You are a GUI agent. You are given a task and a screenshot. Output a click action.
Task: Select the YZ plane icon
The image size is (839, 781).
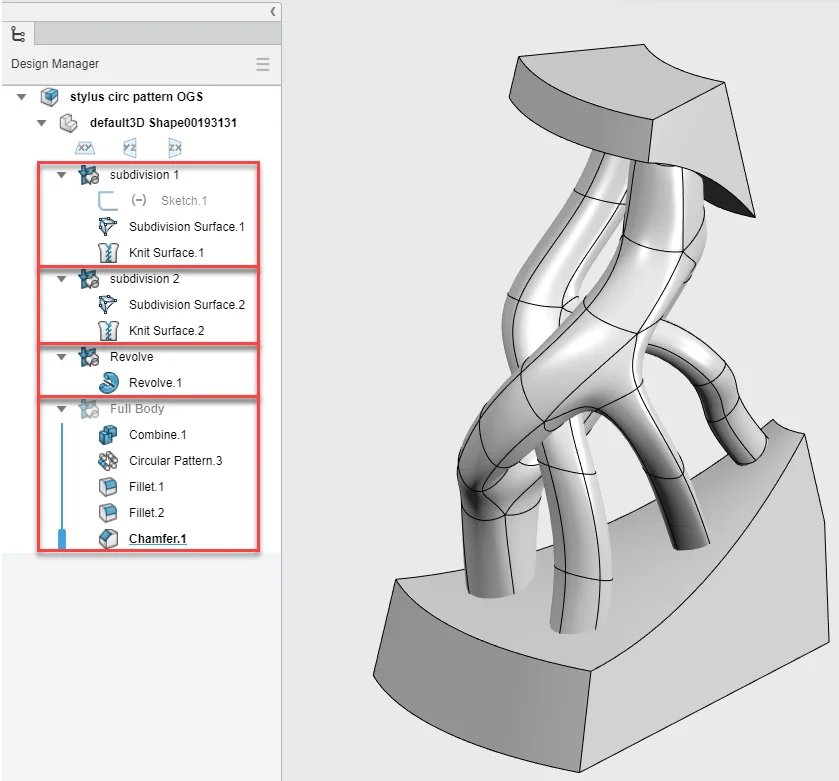(129, 148)
